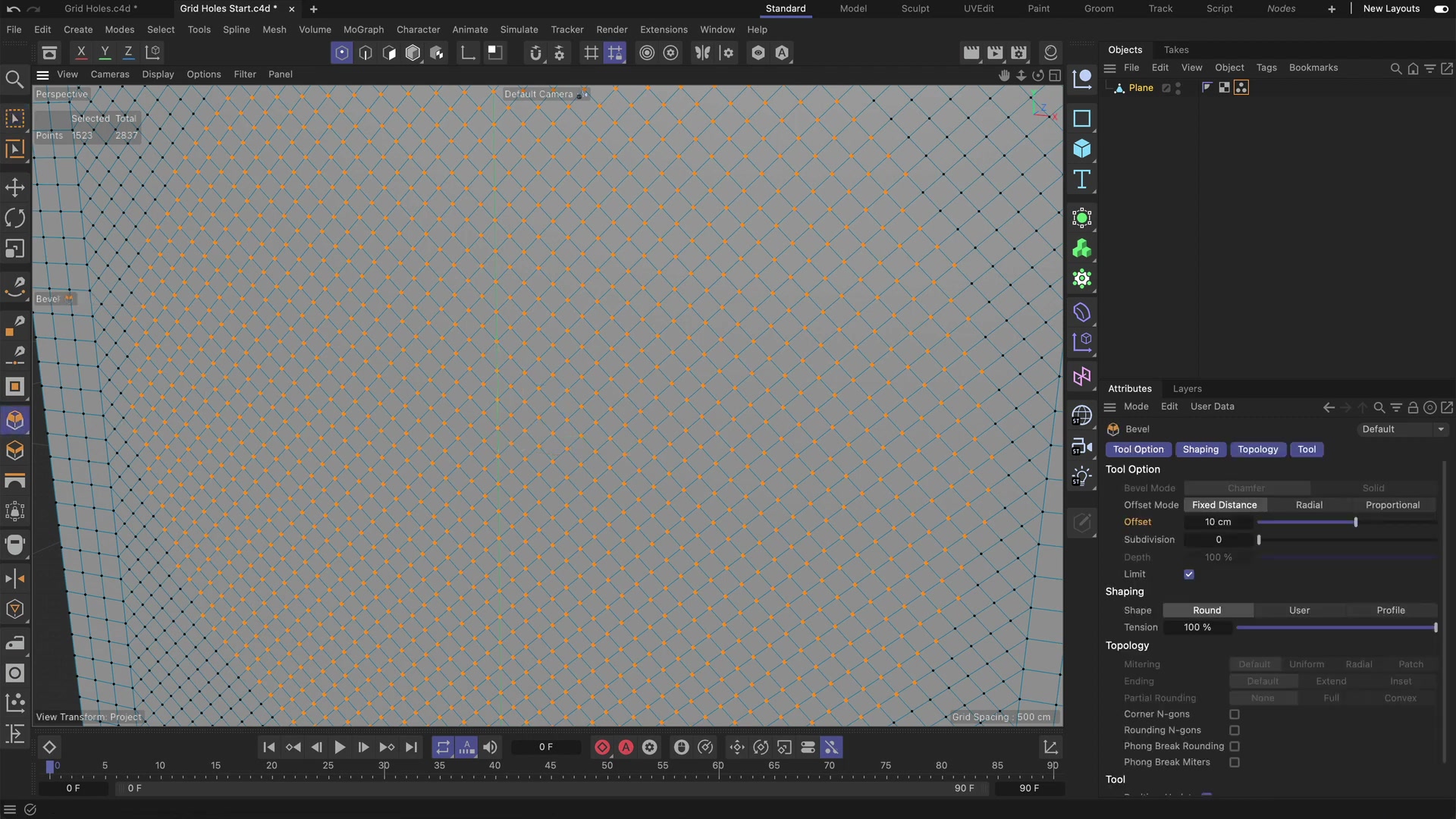1456x819 pixels.
Task: Enable Phong Break Miters
Action: coord(1235,762)
